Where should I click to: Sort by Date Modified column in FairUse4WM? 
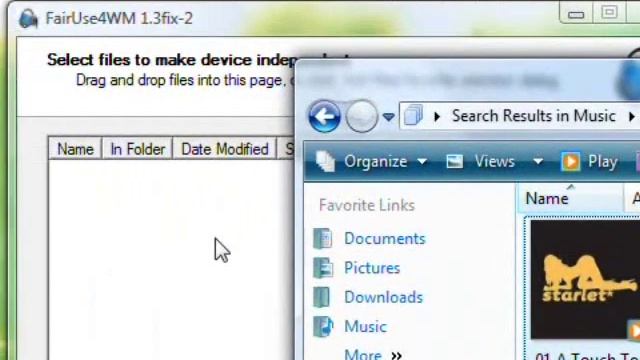pyautogui.click(x=224, y=149)
